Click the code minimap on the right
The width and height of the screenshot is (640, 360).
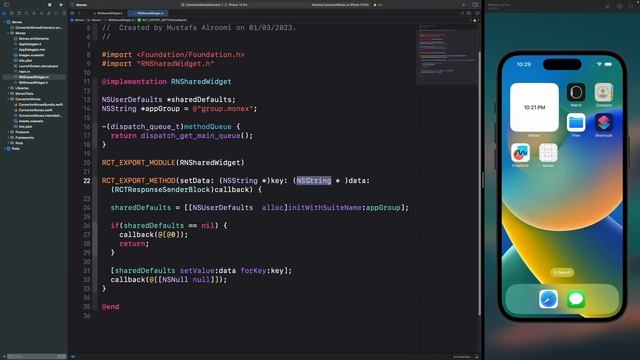[x=447, y=54]
